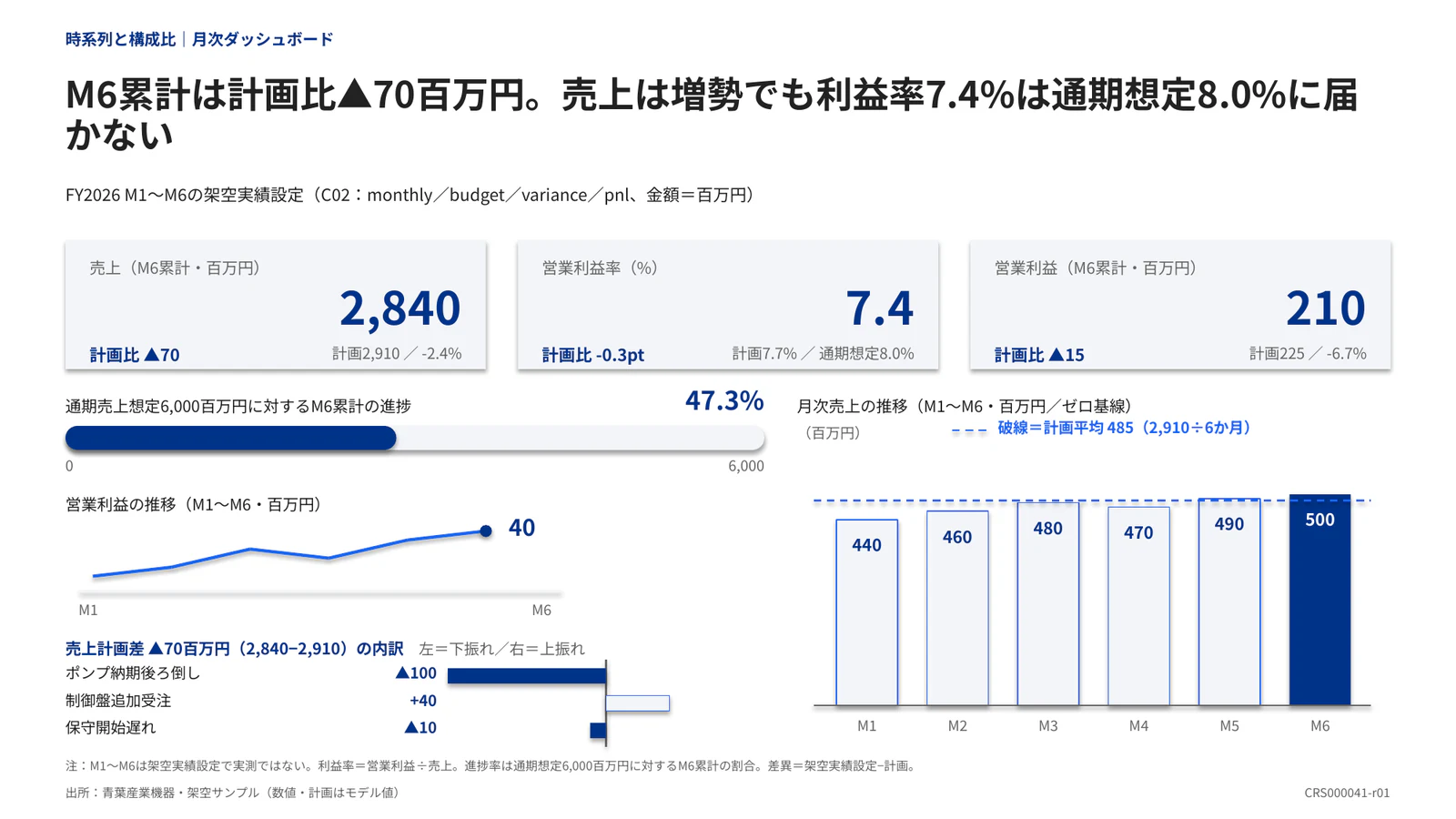Select the M5 bar labeled 490
This screenshot has height=819, width=1456.
pyautogui.click(x=1229, y=602)
